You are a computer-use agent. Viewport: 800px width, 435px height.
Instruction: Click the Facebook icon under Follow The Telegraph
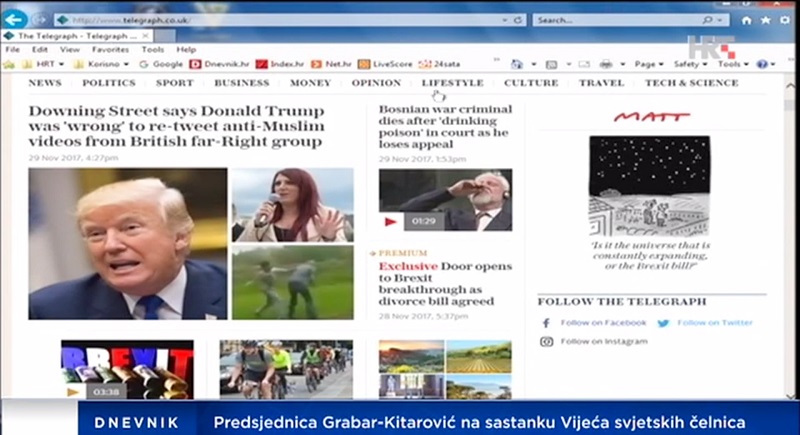pos(546,323)
